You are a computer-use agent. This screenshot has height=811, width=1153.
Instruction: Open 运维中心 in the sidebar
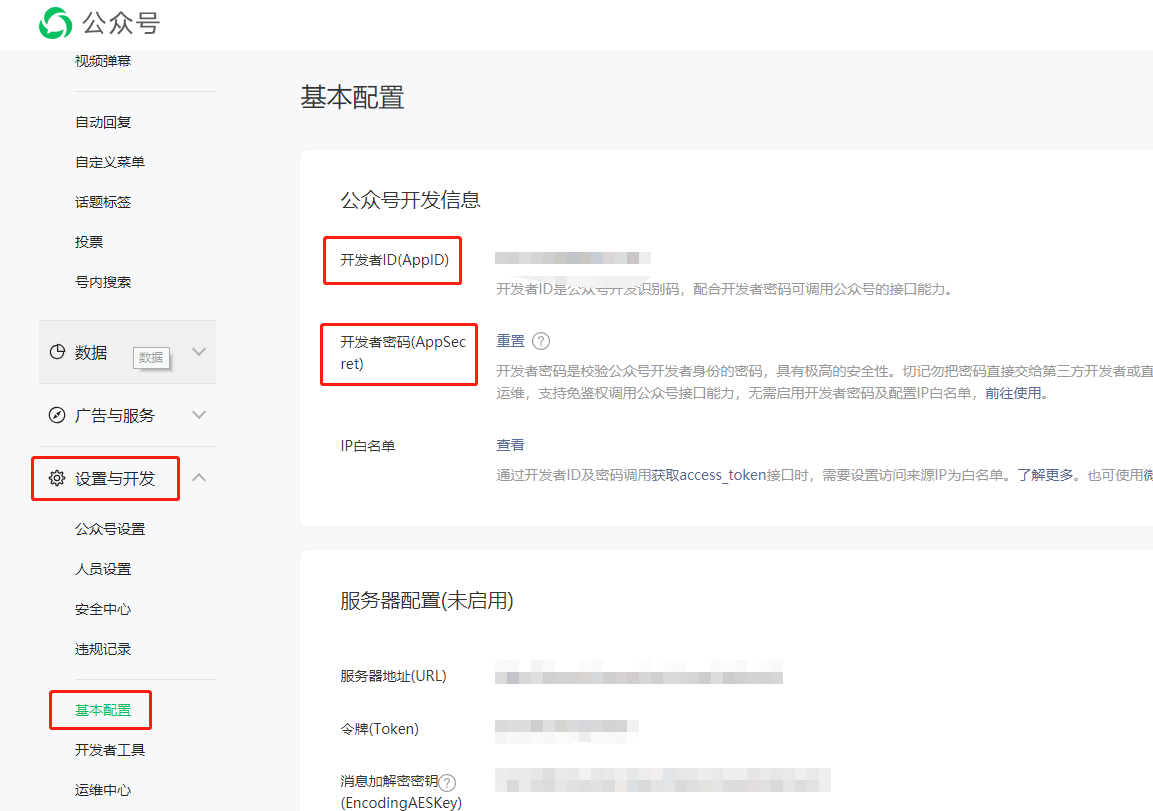(x=103, y=790)
